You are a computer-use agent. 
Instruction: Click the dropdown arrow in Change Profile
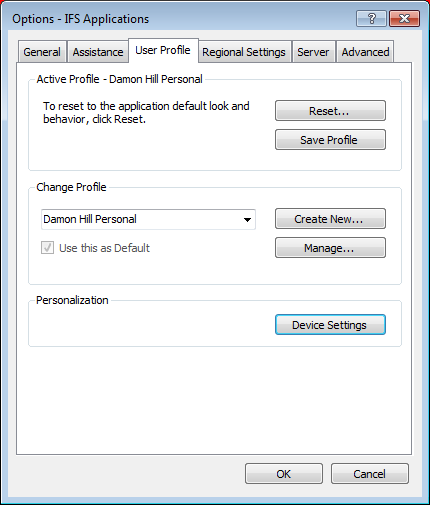click(x=247, y=220)
